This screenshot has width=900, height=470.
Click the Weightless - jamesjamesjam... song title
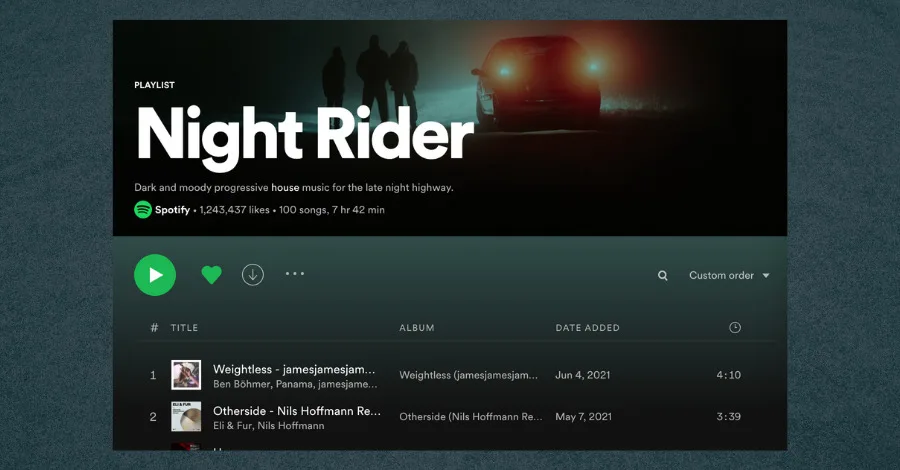(x=294, y=369)
